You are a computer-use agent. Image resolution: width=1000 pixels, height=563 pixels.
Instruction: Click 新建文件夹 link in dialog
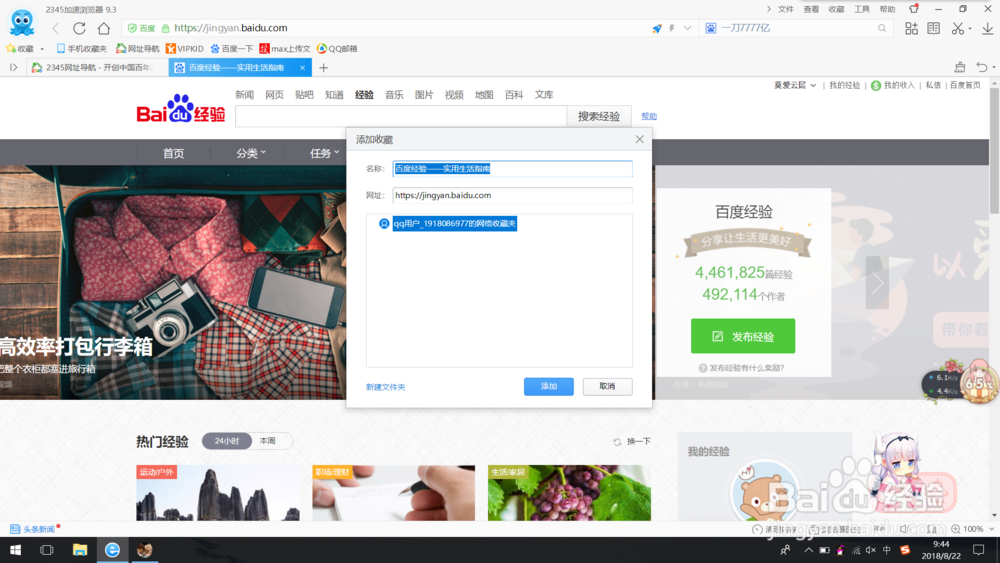click(385, 387)
